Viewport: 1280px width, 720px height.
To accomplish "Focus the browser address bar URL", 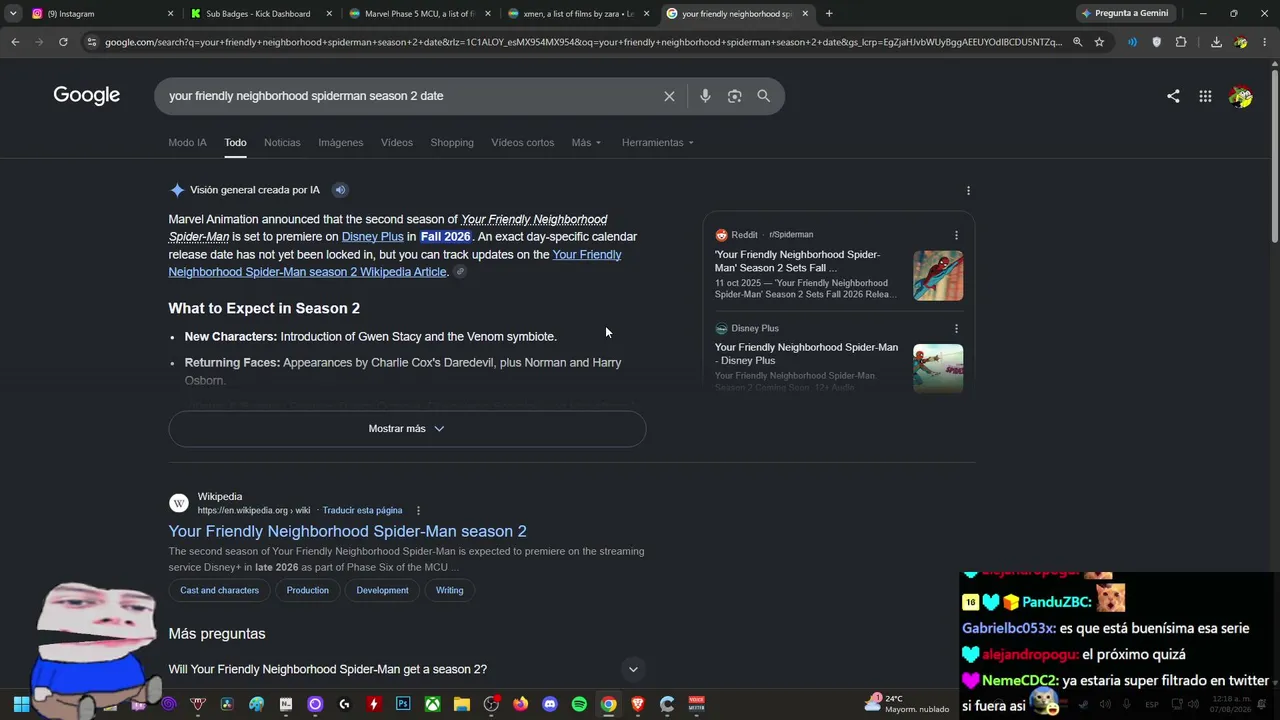I will click(583, 42).
